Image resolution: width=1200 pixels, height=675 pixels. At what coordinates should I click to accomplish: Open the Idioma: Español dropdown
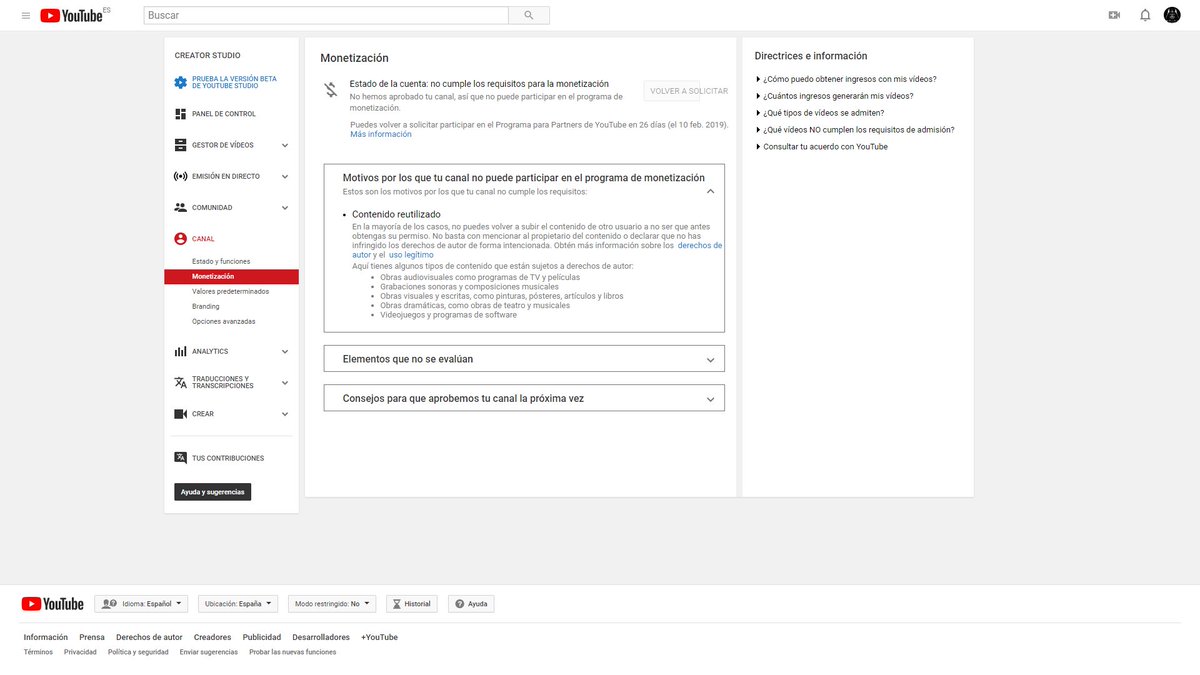pyautogui.click(x=141, y=604)
